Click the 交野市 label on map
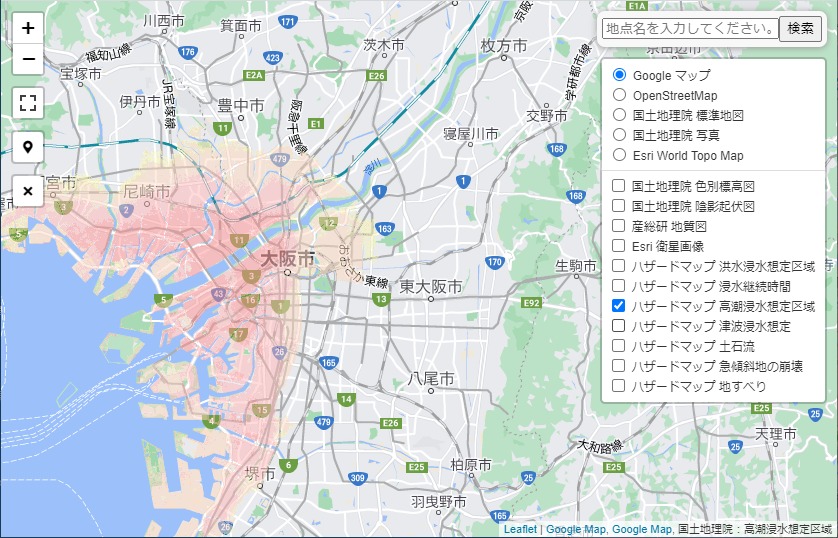The image size is (838, 538). click(547, 115)
